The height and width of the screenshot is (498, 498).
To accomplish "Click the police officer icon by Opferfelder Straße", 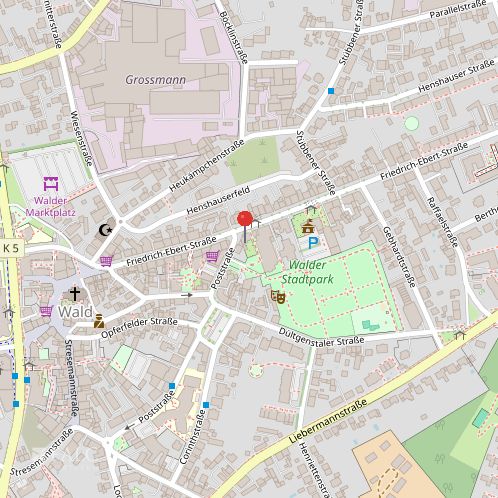I will point(99,321).
